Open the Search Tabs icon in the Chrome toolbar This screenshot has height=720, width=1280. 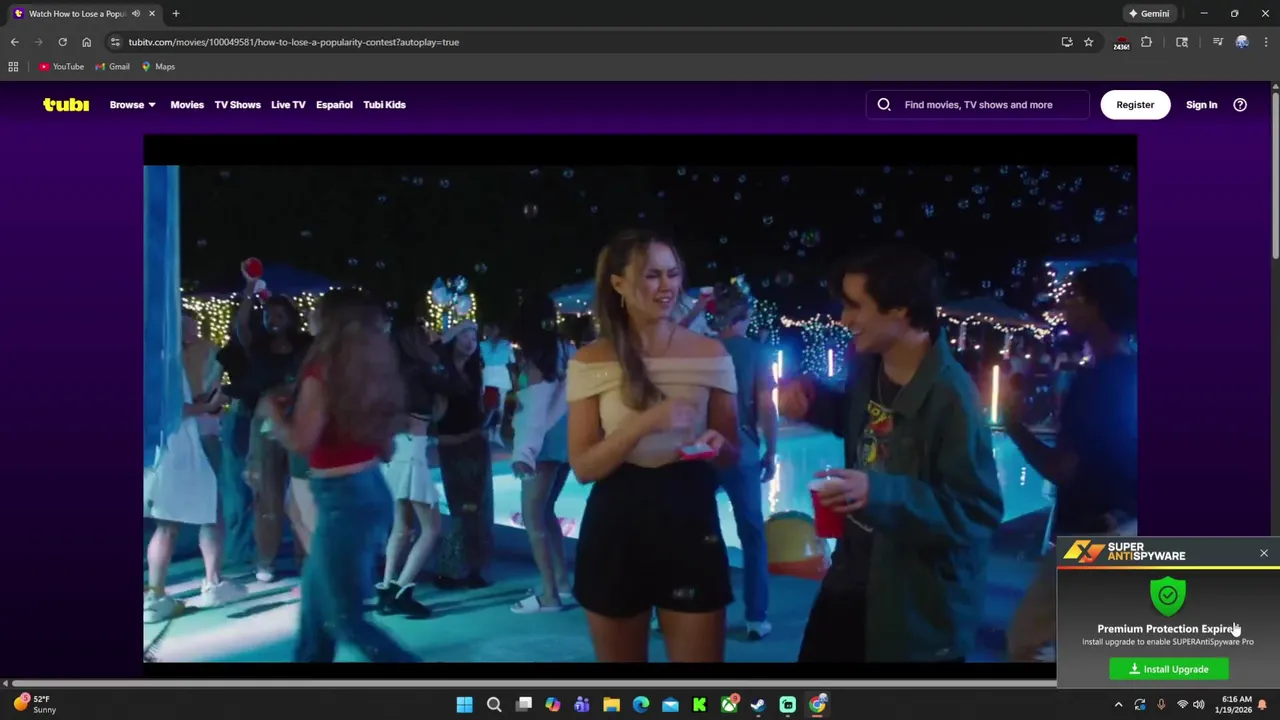coord(1182,42)
